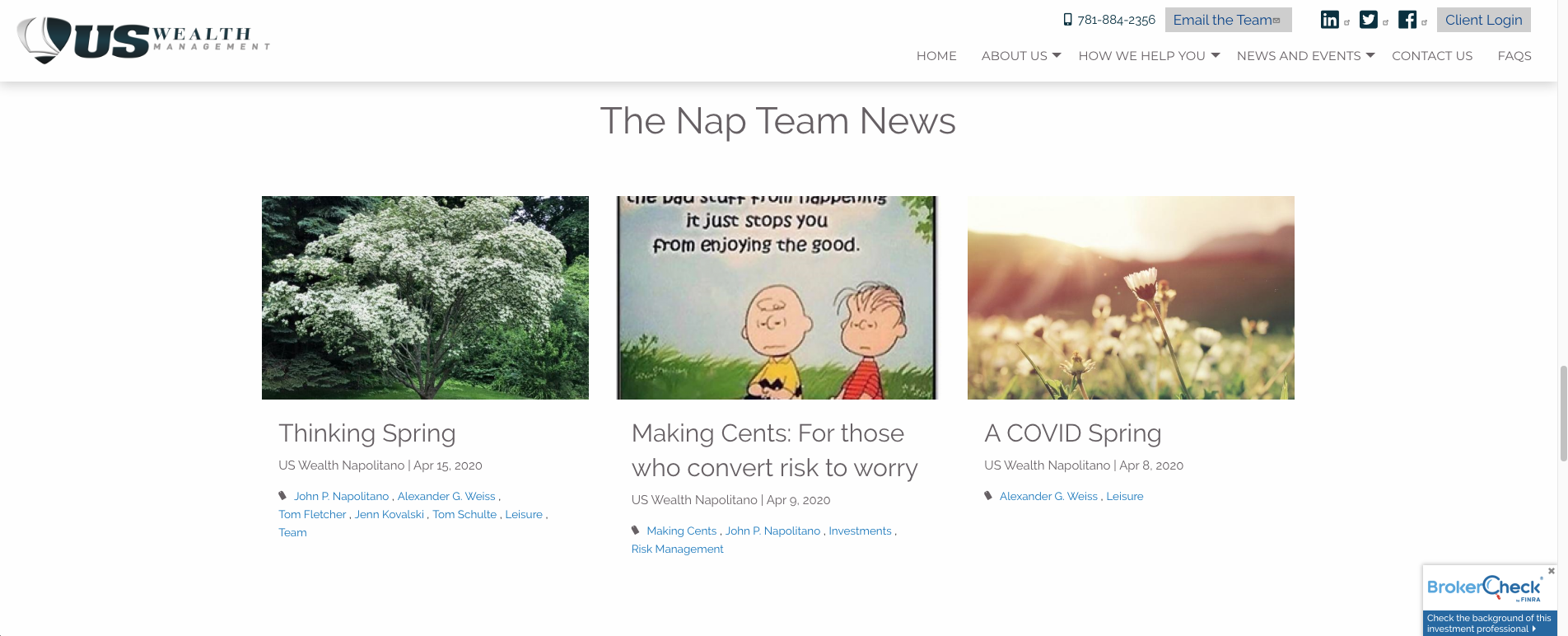Select the Risk Management tag
1568x636 pixels.
678,549
